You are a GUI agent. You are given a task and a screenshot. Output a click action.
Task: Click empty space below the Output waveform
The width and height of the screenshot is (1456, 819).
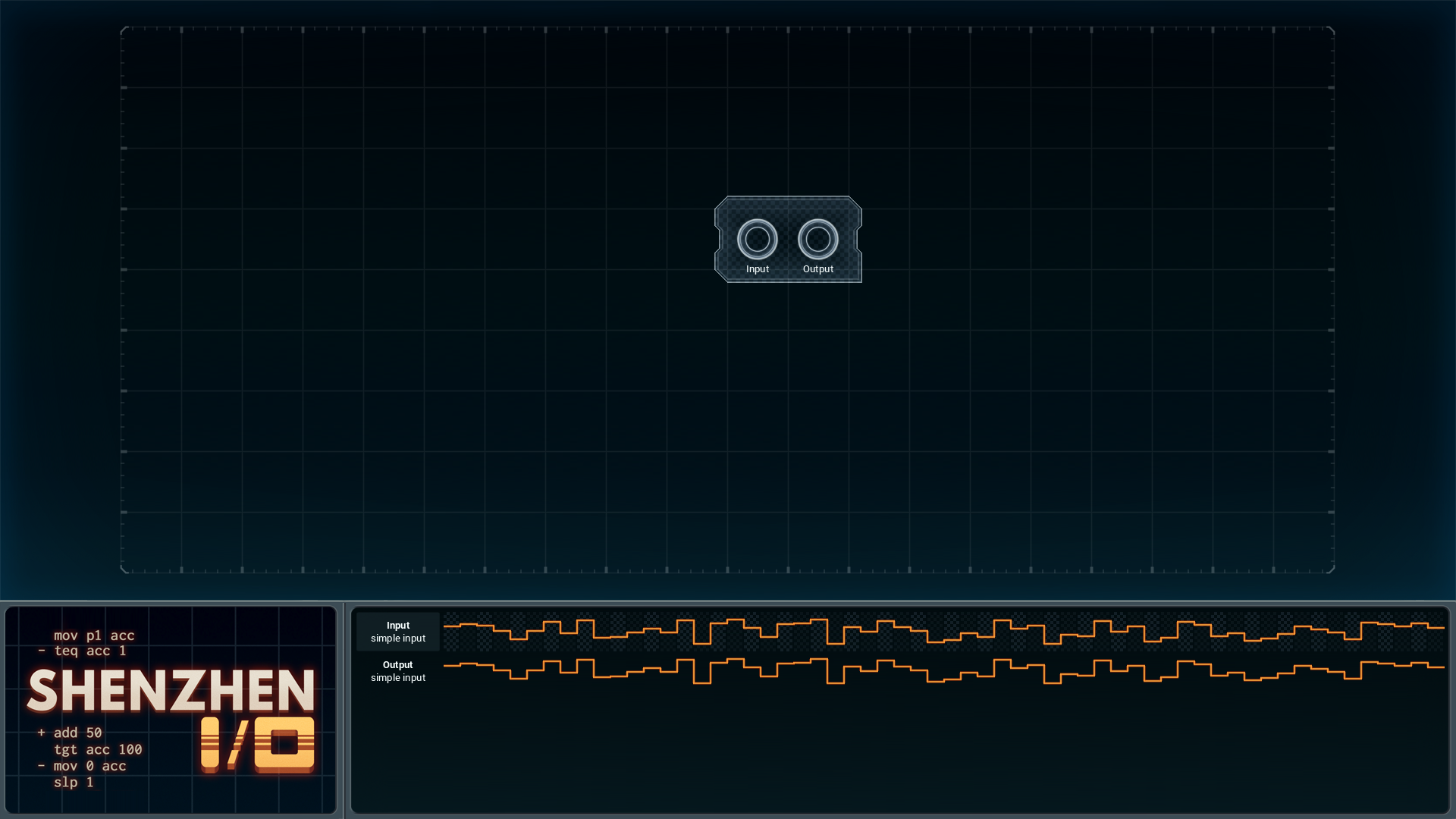[901, 751]
